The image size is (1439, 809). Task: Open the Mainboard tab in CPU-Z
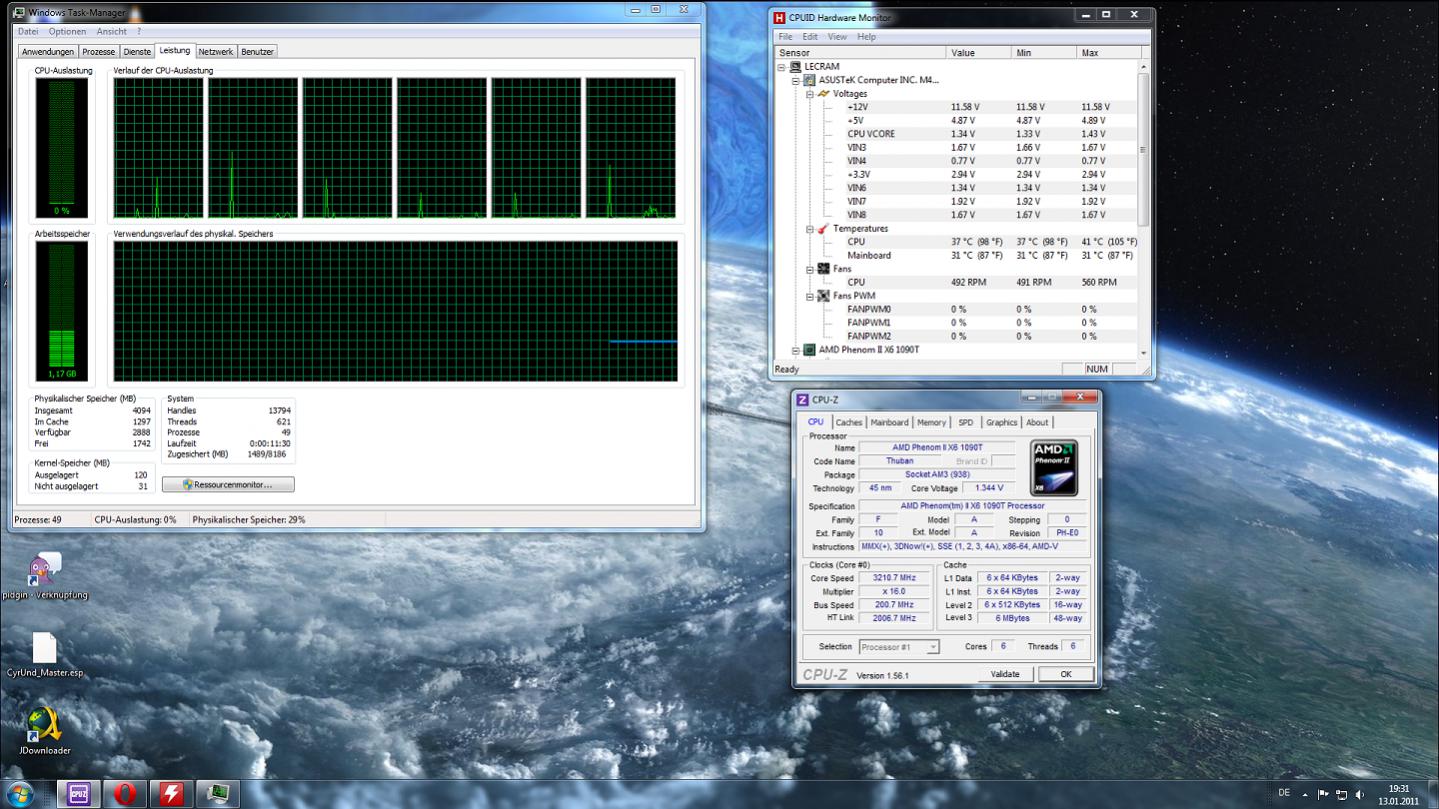coord(889,422)
